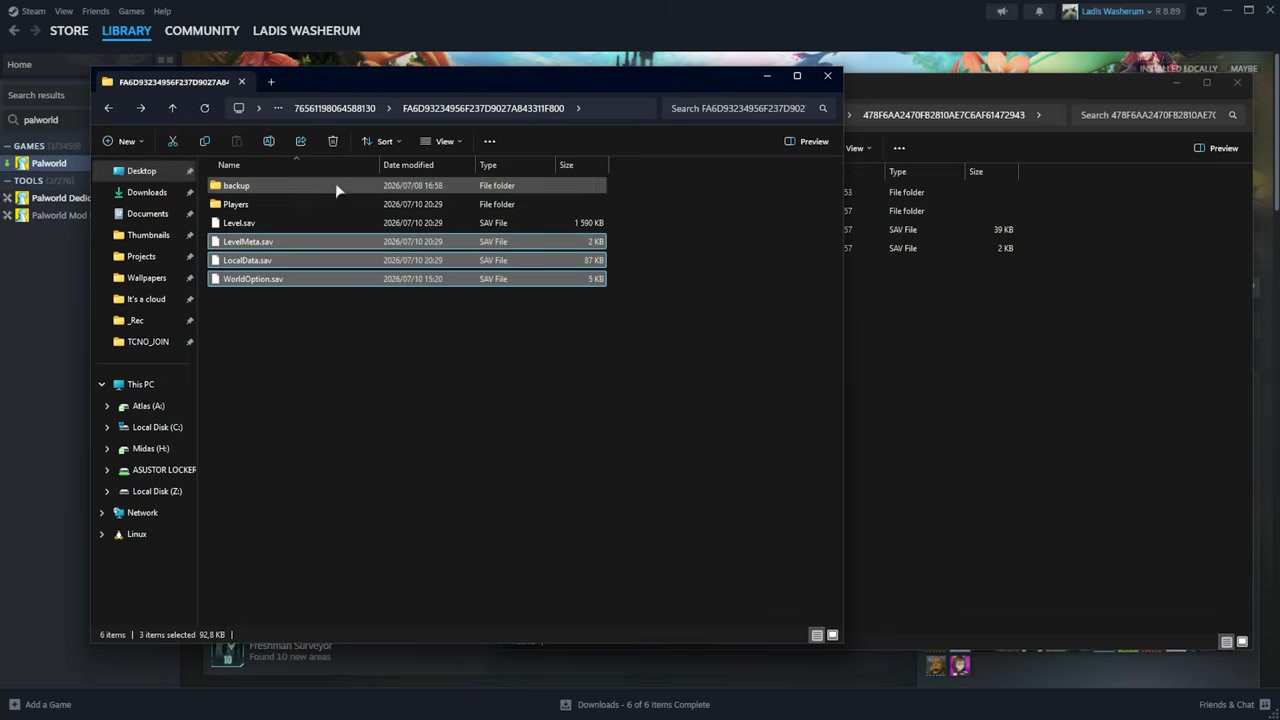Open Desktop in Quick access
Screen dimensions: 1280x720
tap(141, 171)
